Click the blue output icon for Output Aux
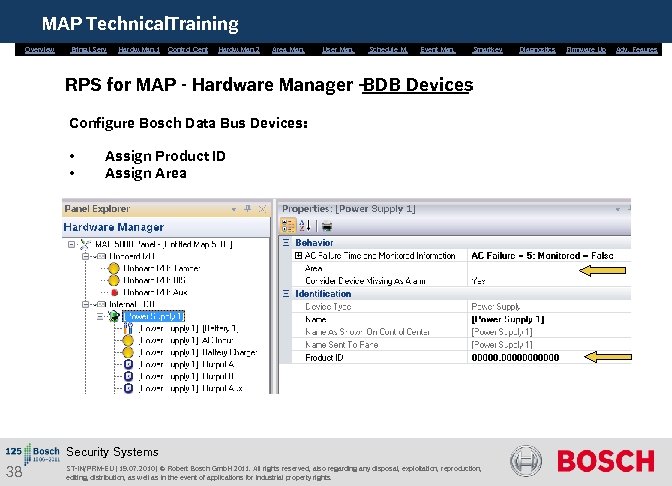This screenshot has width=672, height=486. click(128, 388)
